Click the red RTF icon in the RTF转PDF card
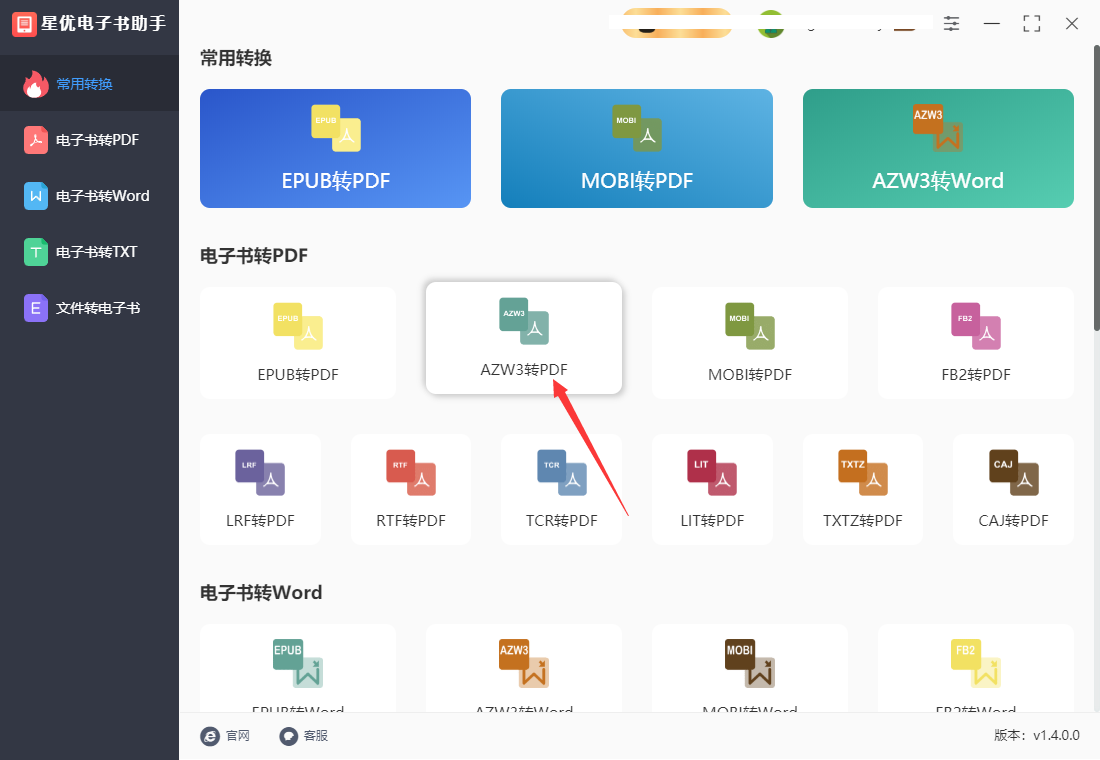The height and width of the screenshot is (760, 1100). 411,473
